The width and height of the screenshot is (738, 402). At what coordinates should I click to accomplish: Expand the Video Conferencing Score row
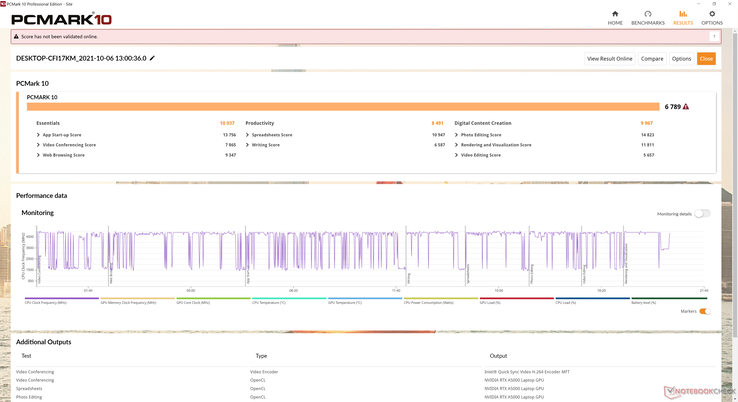(x=39, y=145)
